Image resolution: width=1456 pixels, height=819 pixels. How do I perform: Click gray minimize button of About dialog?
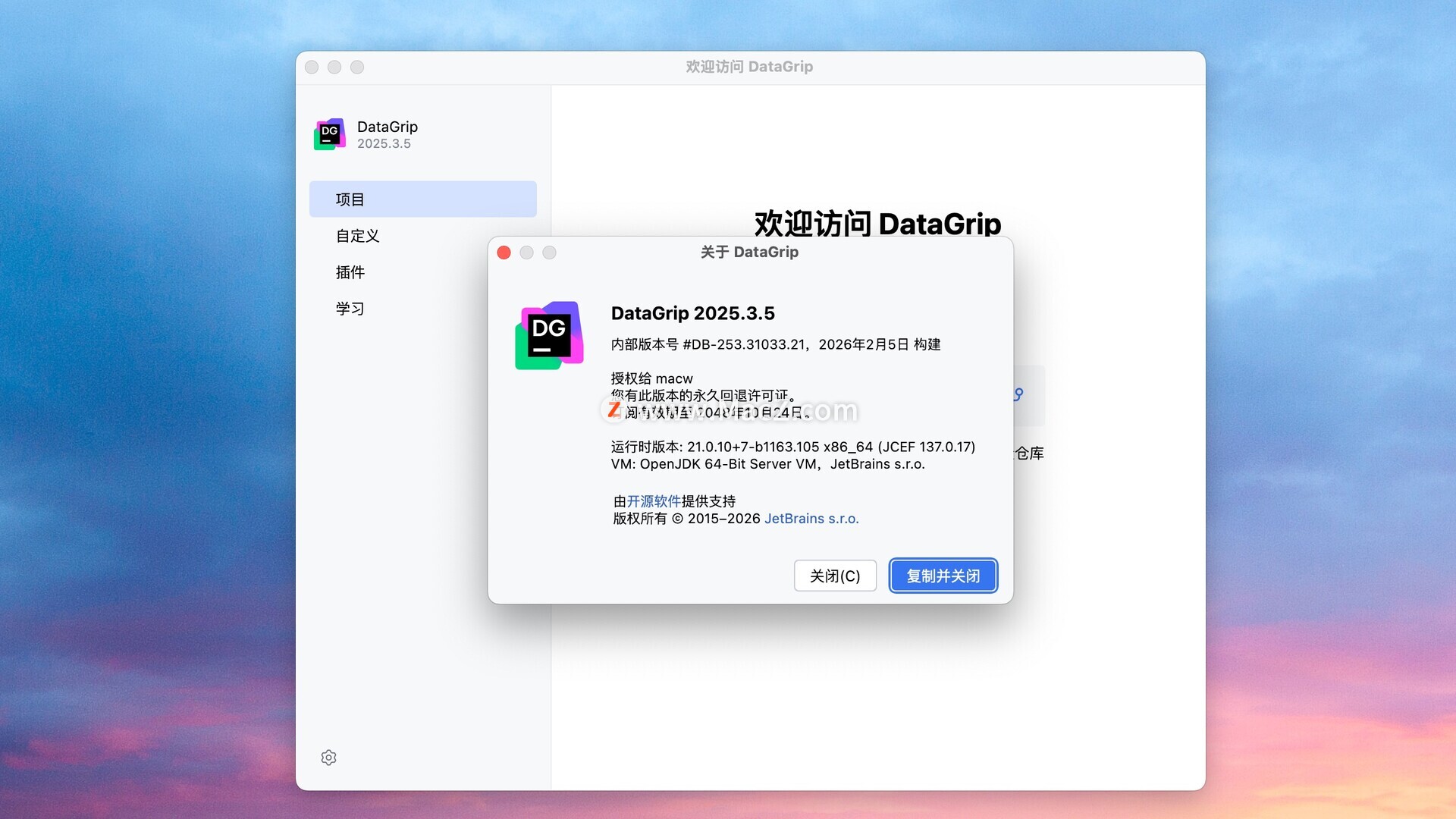[527, 253]
